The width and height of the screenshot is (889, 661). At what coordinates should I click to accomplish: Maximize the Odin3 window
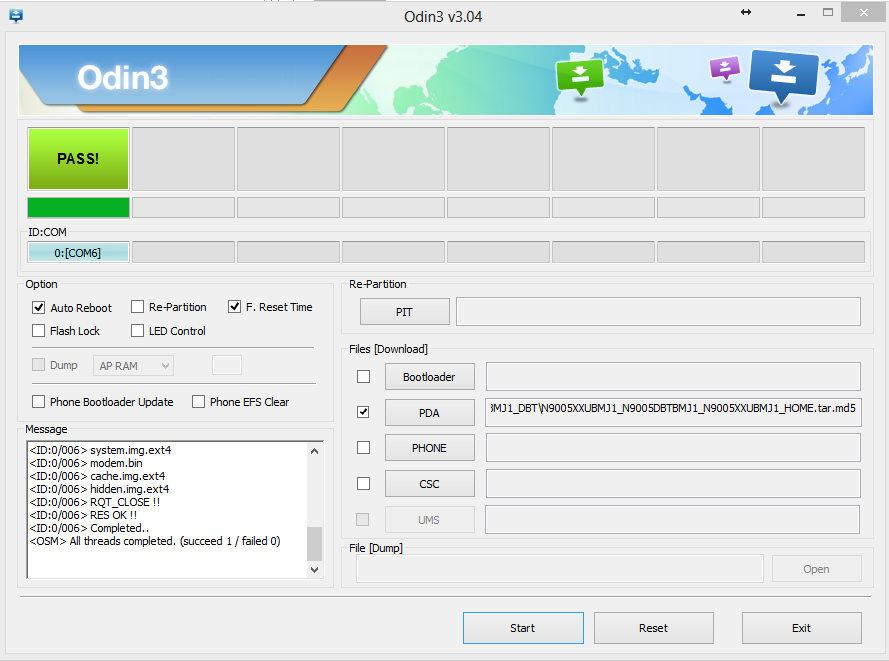(828, 12)
